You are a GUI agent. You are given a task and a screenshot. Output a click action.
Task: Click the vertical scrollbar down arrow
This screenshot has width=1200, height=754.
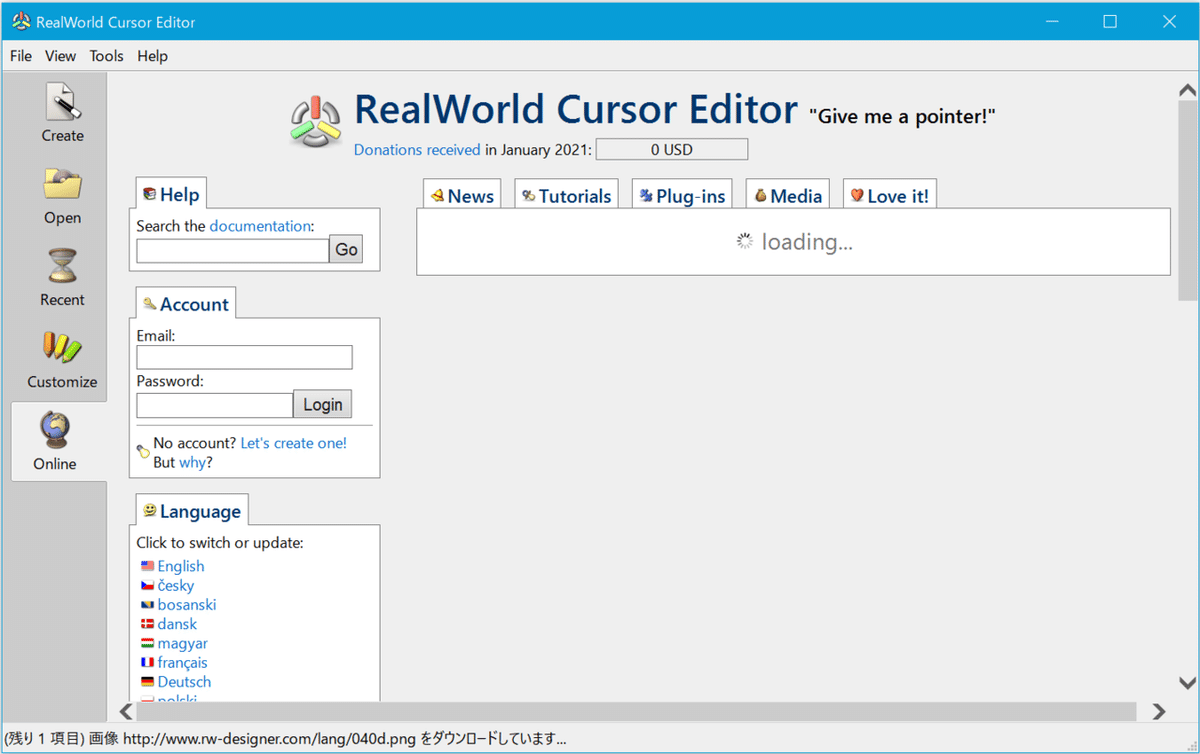coord(1188,684)
